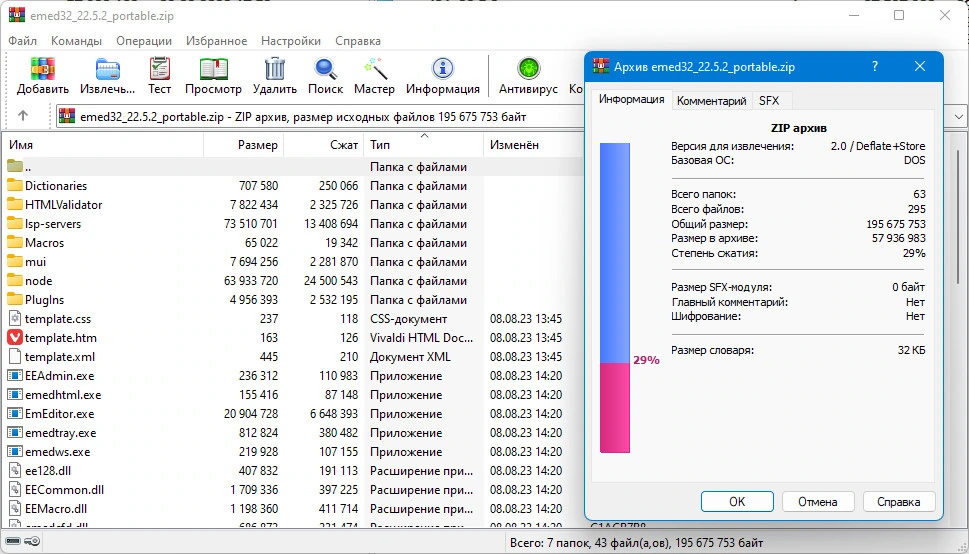Select the Dictionaries folder icon
Image resolution: width=969 pixels, height=554 pixels.
(x=14, y=185)
